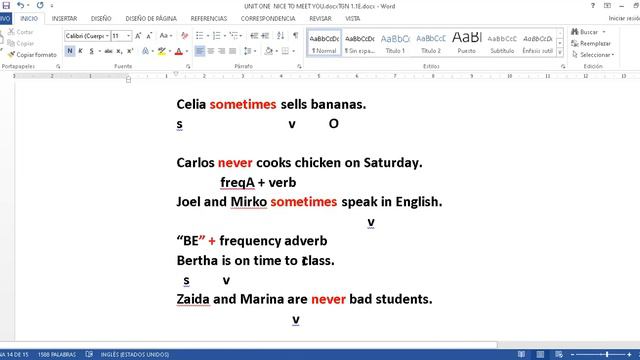Open the text effects icon
The height and width of the screenshot is (360, 640).
click(145, 51)
